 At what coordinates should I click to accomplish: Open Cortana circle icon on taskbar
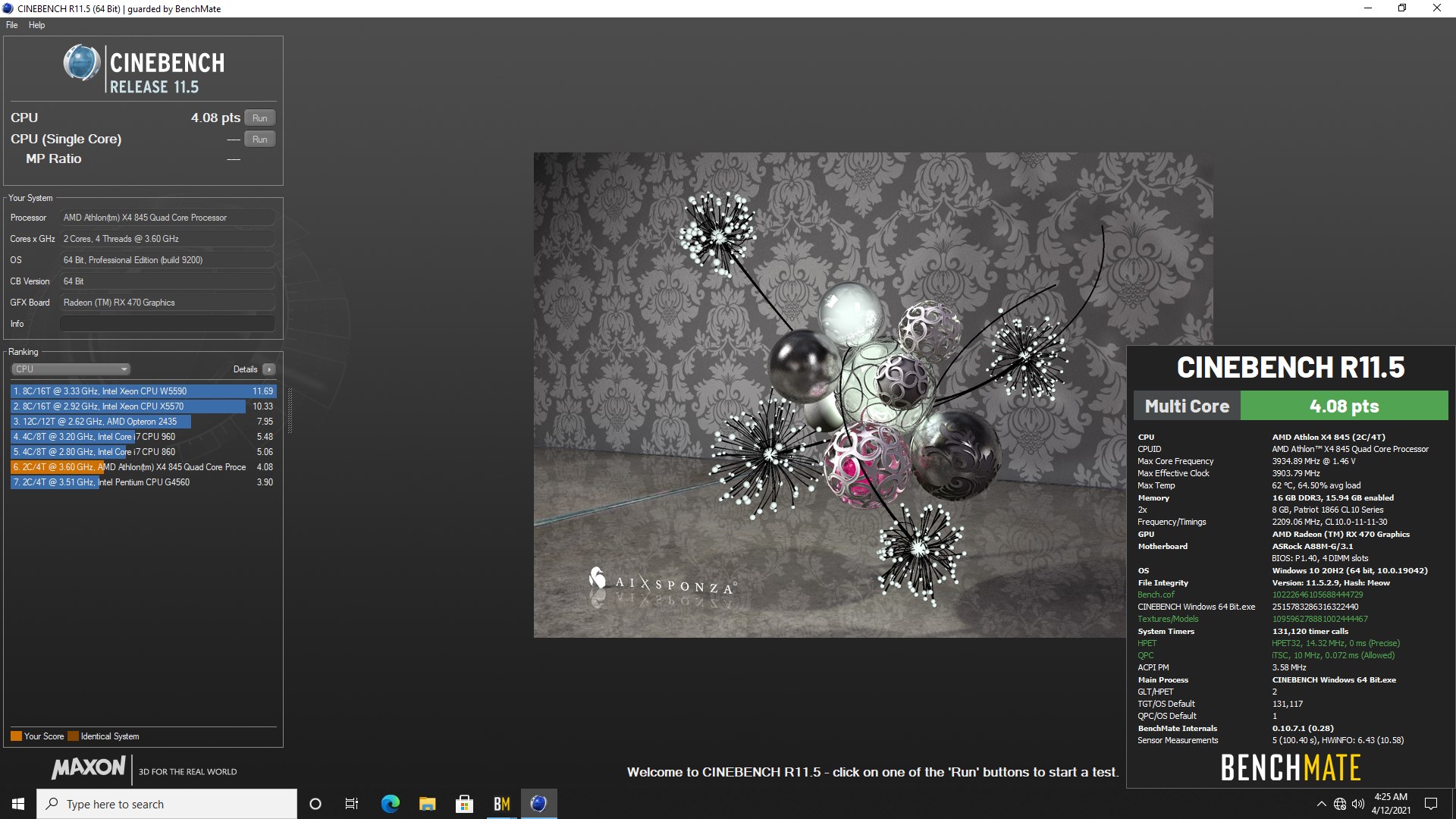tap(315, 804)
